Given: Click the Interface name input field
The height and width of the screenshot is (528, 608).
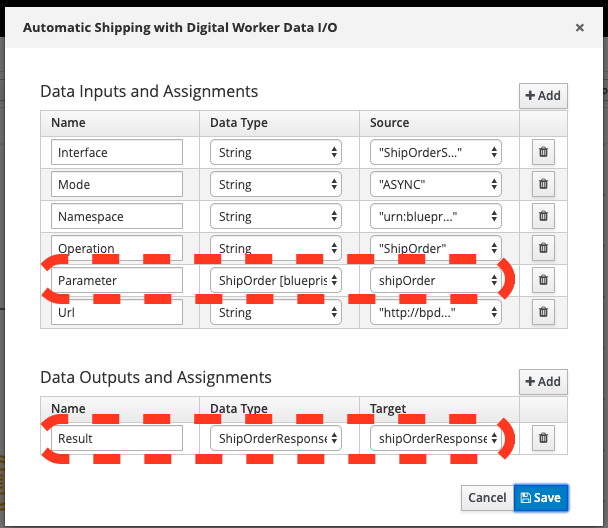Looking at the screenshot, I should pyautogui.click(x=117, y=152).
